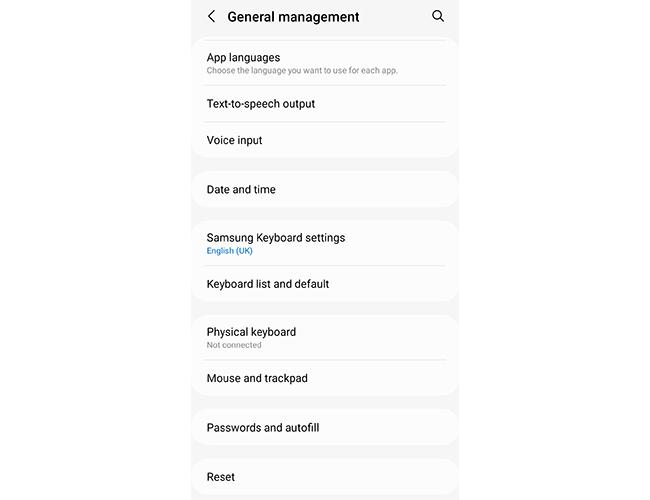Tap the Reset option
Screen dimensions: 650x500
tap(325, 477)
